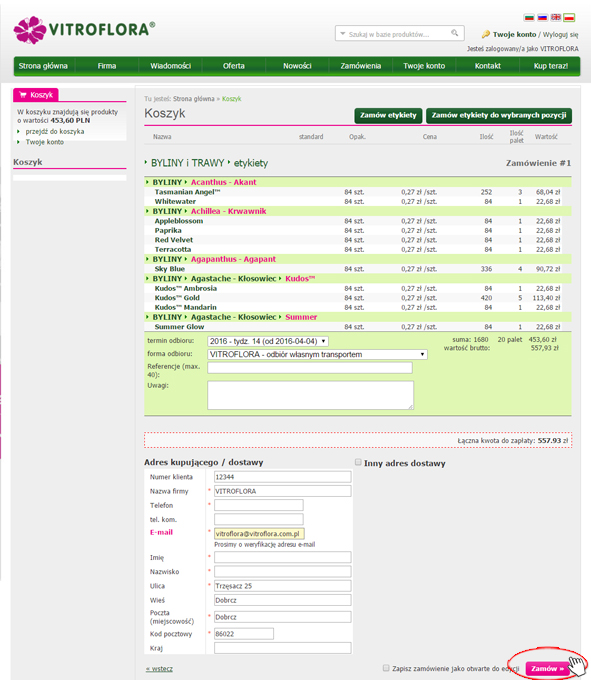Click the Sky Blue product name
Viewport: 591px width, 680px height.
point(170,269)
